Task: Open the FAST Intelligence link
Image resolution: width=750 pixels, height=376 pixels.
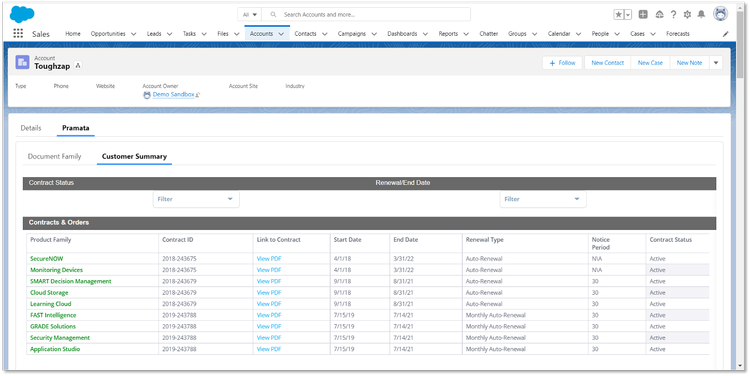Action: [x=53, y=315]
